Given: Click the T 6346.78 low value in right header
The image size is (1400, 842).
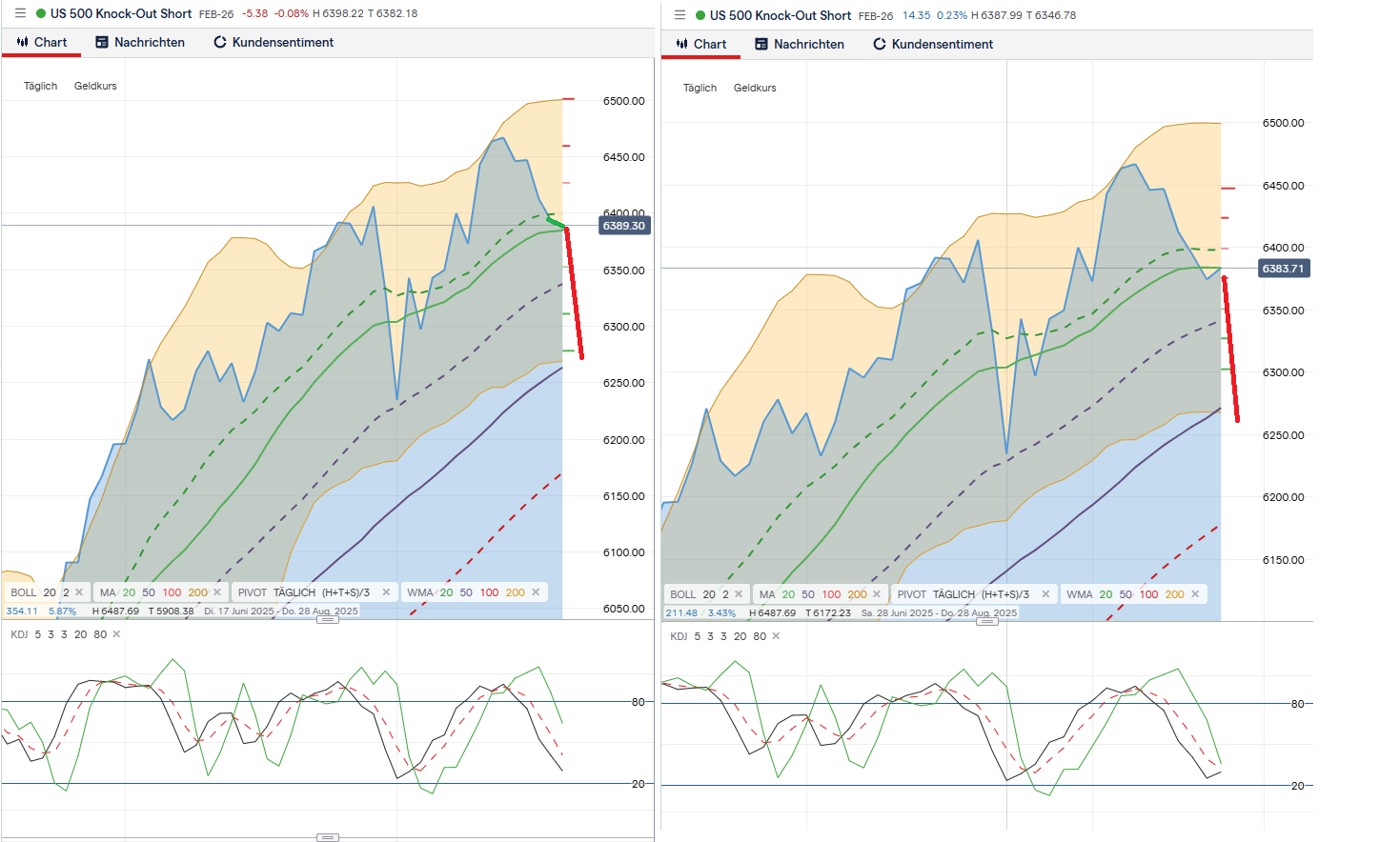Looking at the screenshot, I should (1051, 15).
